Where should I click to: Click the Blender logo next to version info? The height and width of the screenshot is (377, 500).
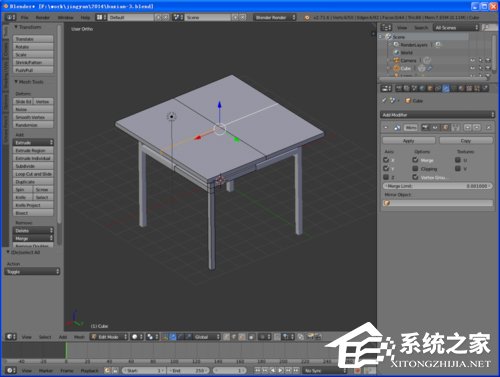307,17
